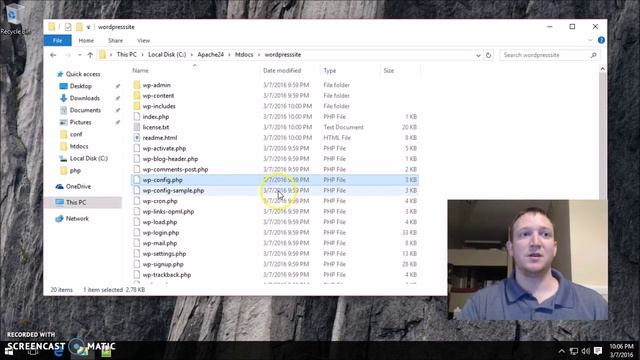The height and width of the screenshot is (360, 640).
Task: Open the php folder shortcut
Action: coord(75,171)
